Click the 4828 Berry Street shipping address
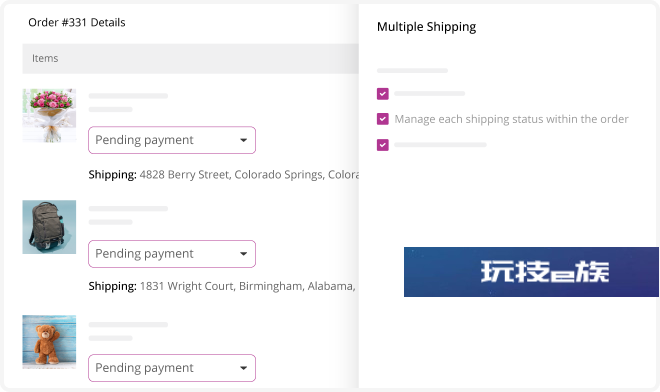This screenshot has height=392, width=660. tap(249, 175)
